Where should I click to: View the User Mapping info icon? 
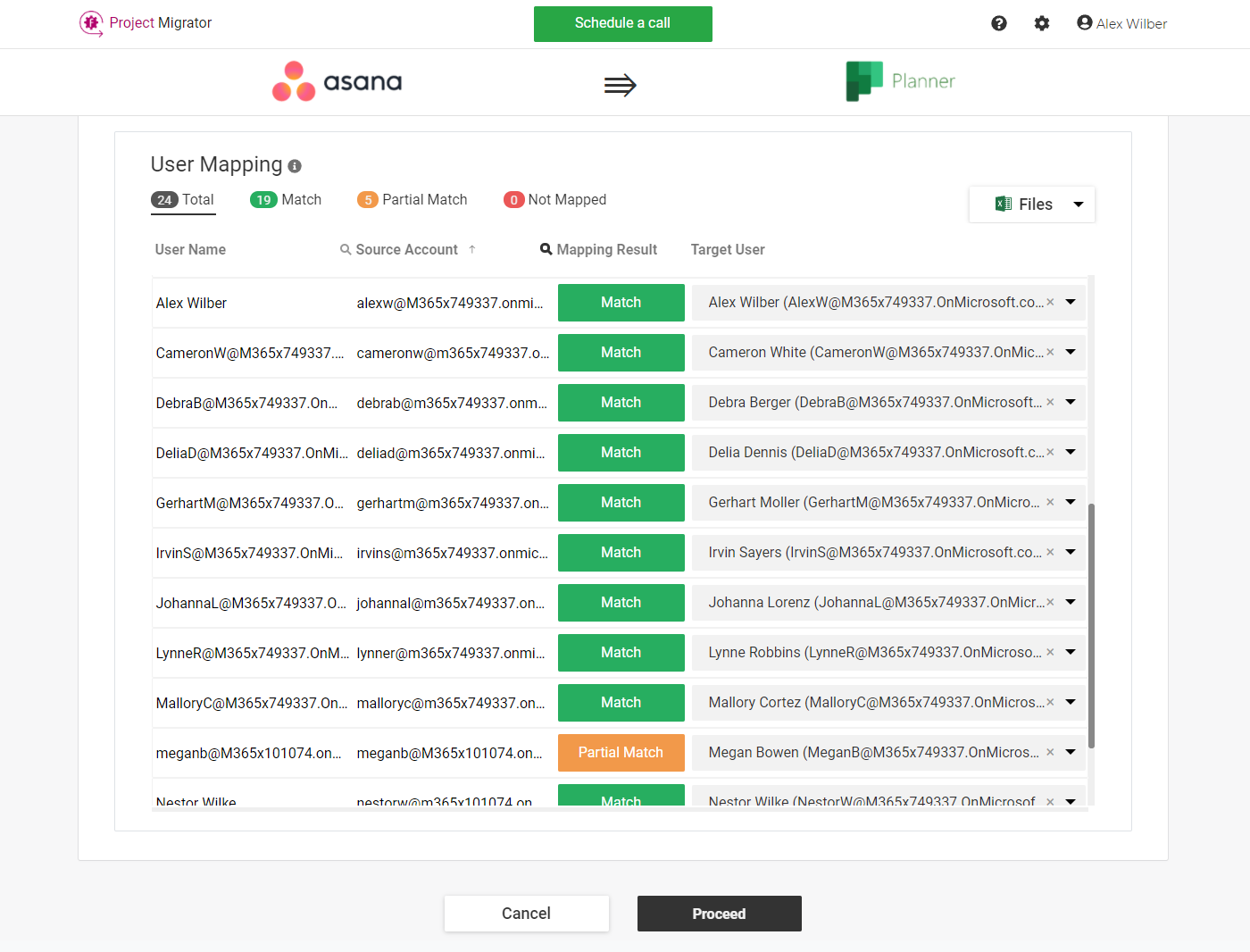tap(295, 166)
